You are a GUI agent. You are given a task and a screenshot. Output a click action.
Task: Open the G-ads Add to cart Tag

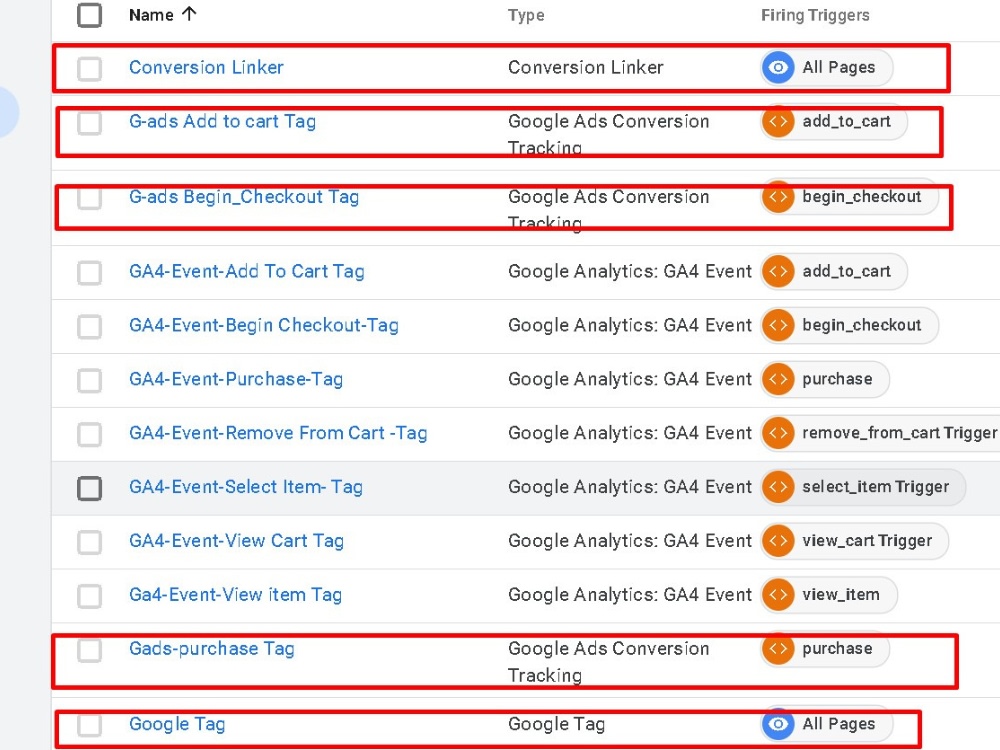pos(222,121)
